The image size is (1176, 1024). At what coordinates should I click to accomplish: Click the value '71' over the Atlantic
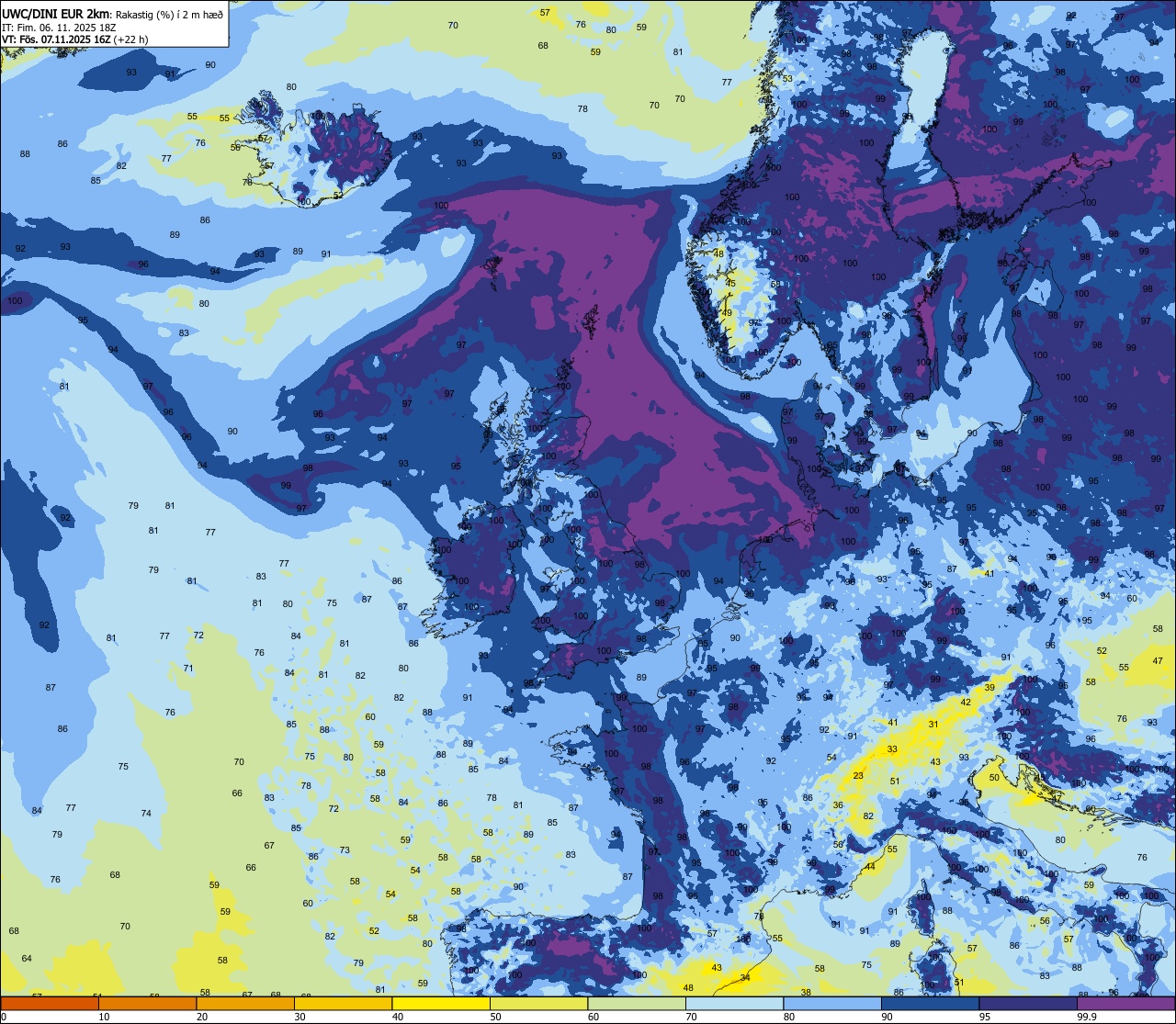tap(188, 669)
